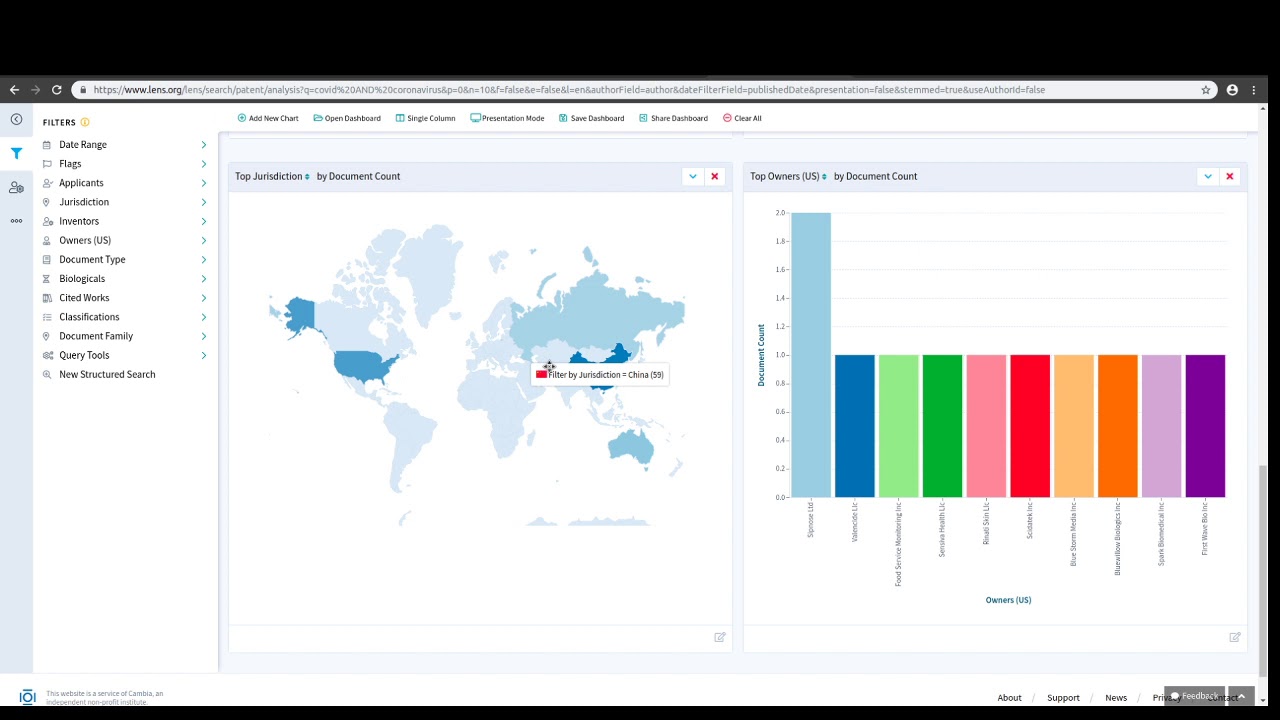Select Save Dashboard in toolbar

pyautogui.click(x=591, y=118)
